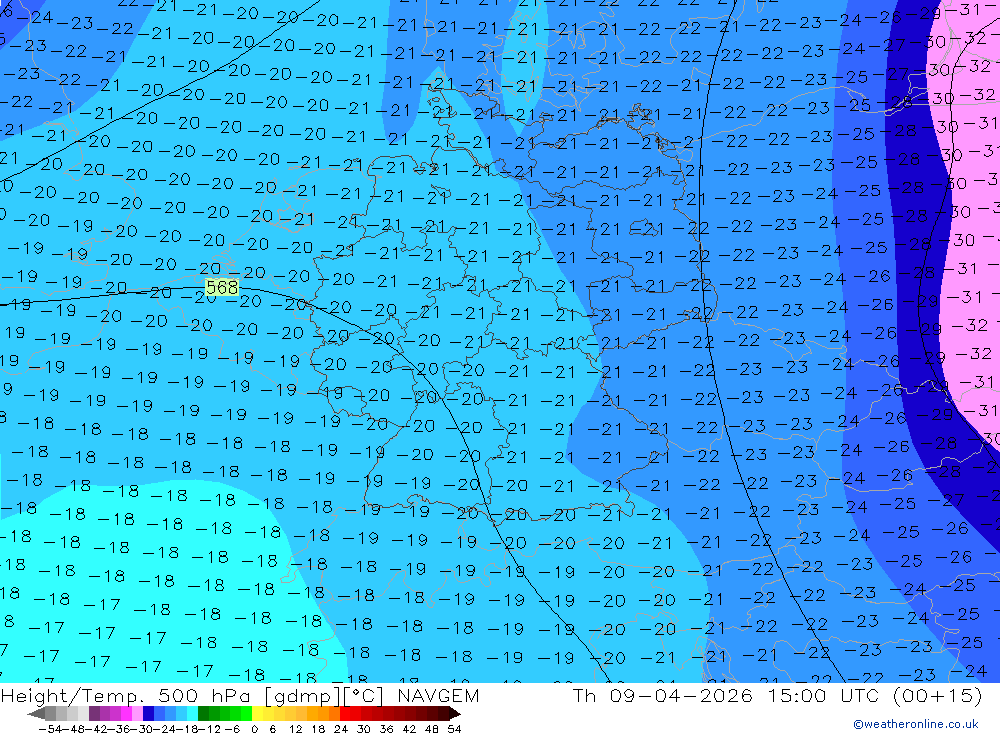Click the '(00+15)' forecast hour text
1000x733 pixels.
point(938,695)
